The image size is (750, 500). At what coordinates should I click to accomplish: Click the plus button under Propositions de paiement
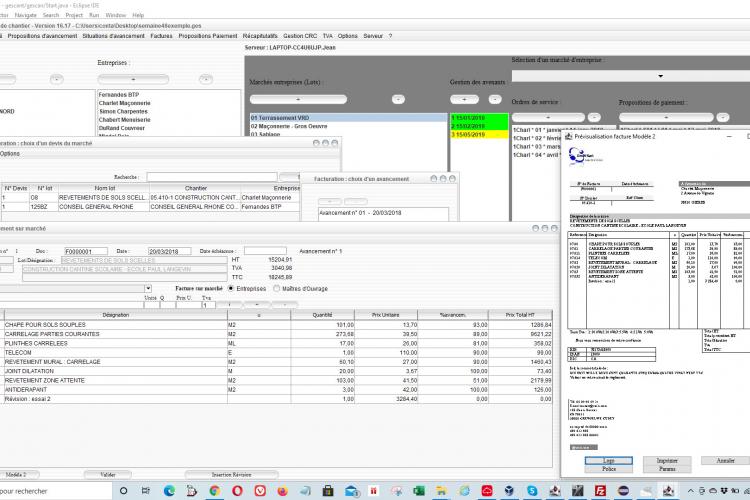(666, 117)
